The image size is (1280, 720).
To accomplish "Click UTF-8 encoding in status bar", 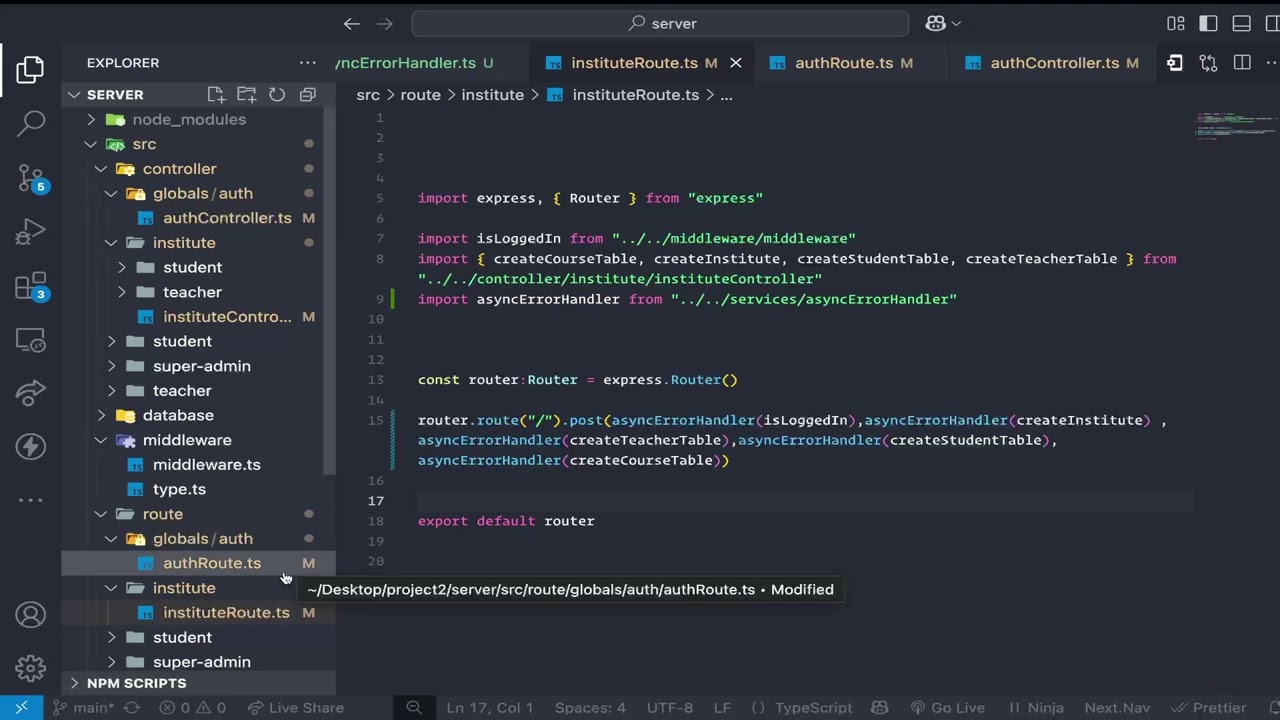I will coord(669,707).
